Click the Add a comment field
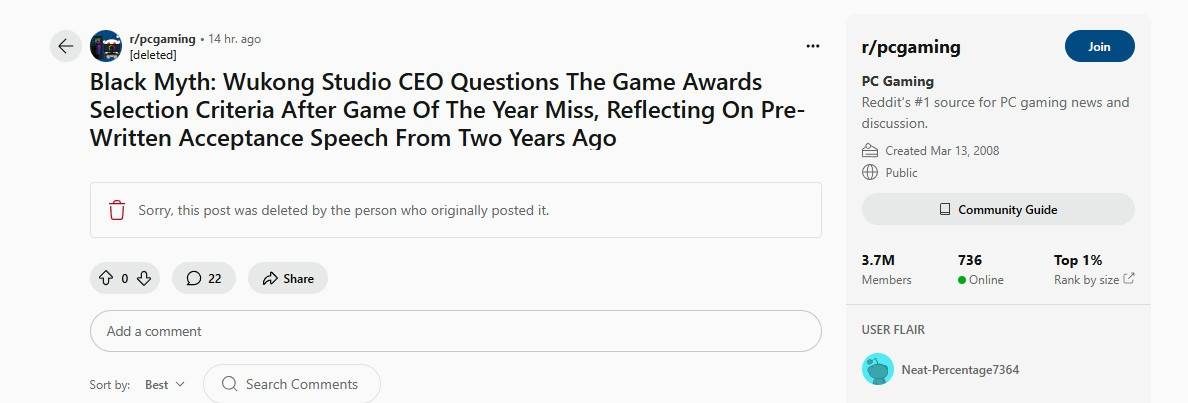 click(455, 331)
